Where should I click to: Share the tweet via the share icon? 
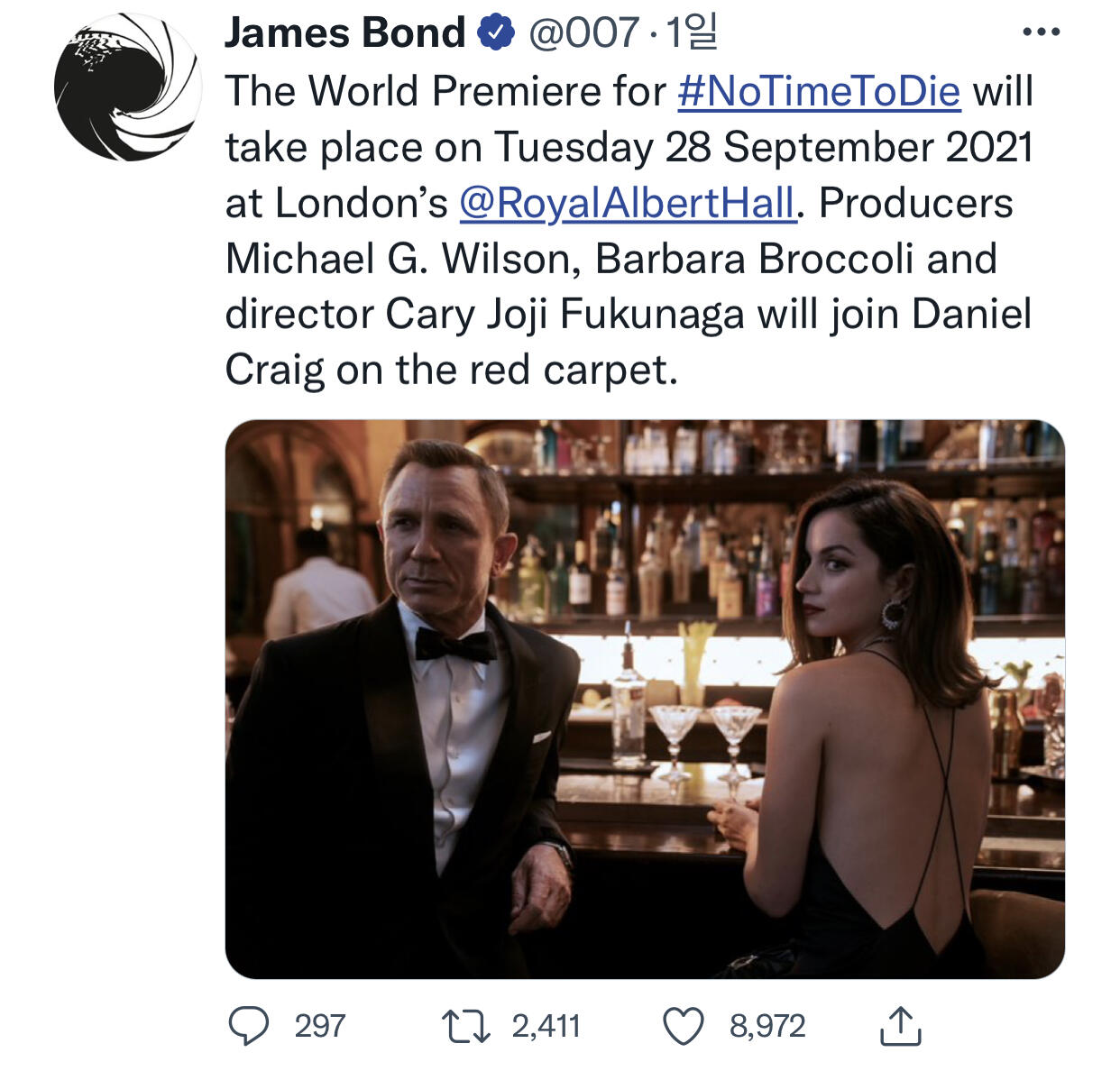(900, 1026)
